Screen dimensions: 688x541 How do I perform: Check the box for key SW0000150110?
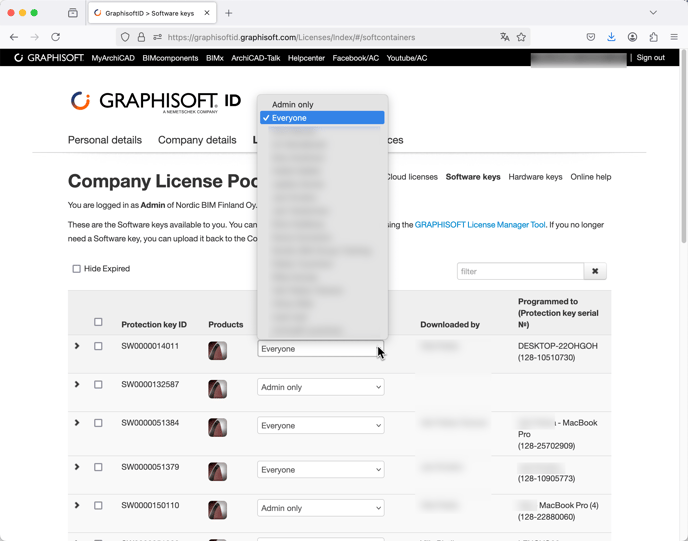click(x=98, y=505)
